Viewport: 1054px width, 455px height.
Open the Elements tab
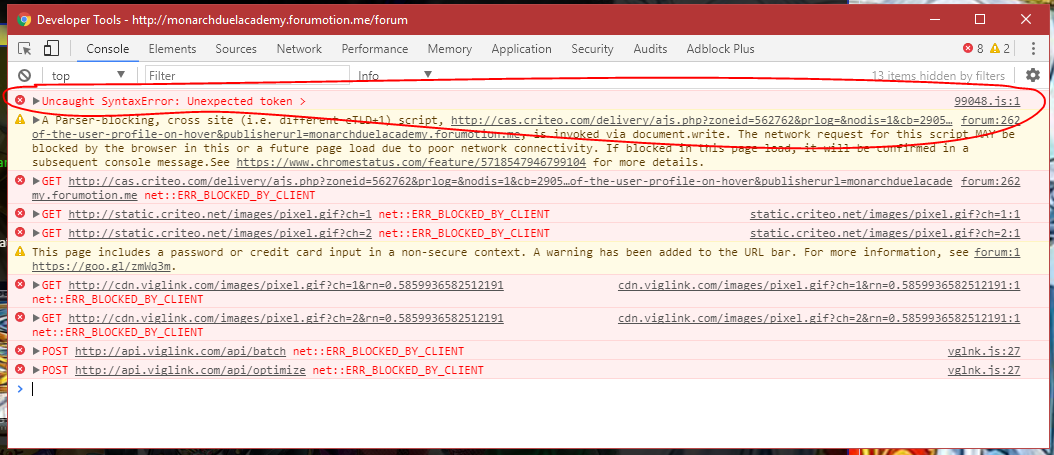pyautogui.click(x=172, y=48)
